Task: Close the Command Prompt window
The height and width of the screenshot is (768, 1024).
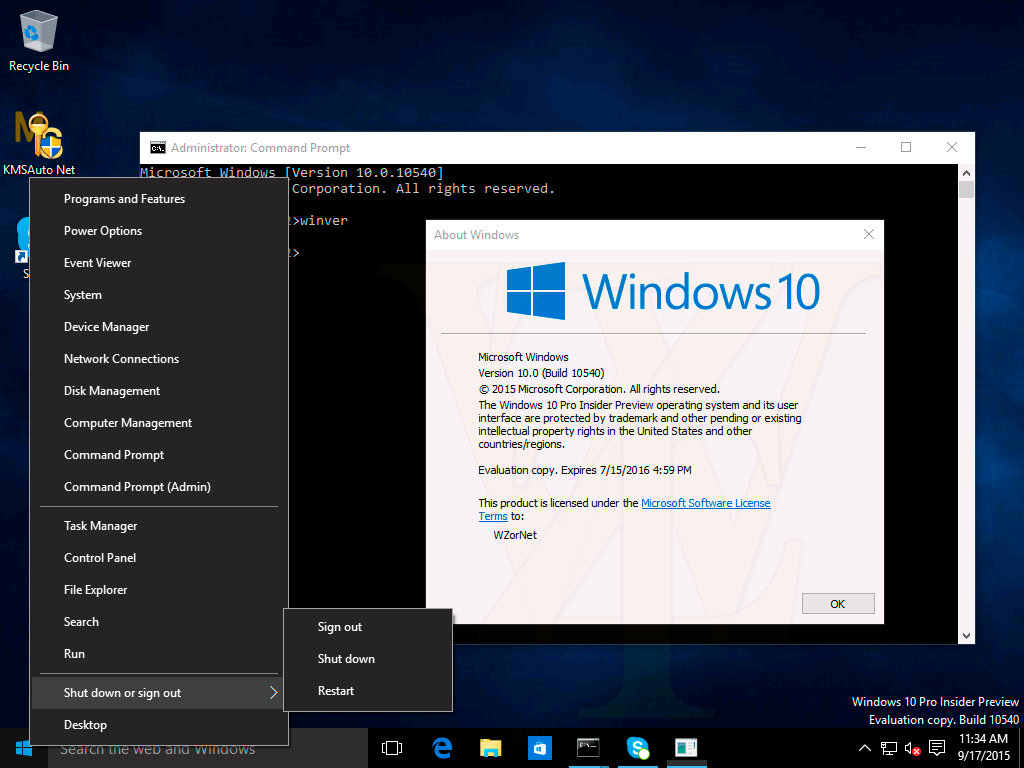Action: pyautogui.click(x=952, y=148)
